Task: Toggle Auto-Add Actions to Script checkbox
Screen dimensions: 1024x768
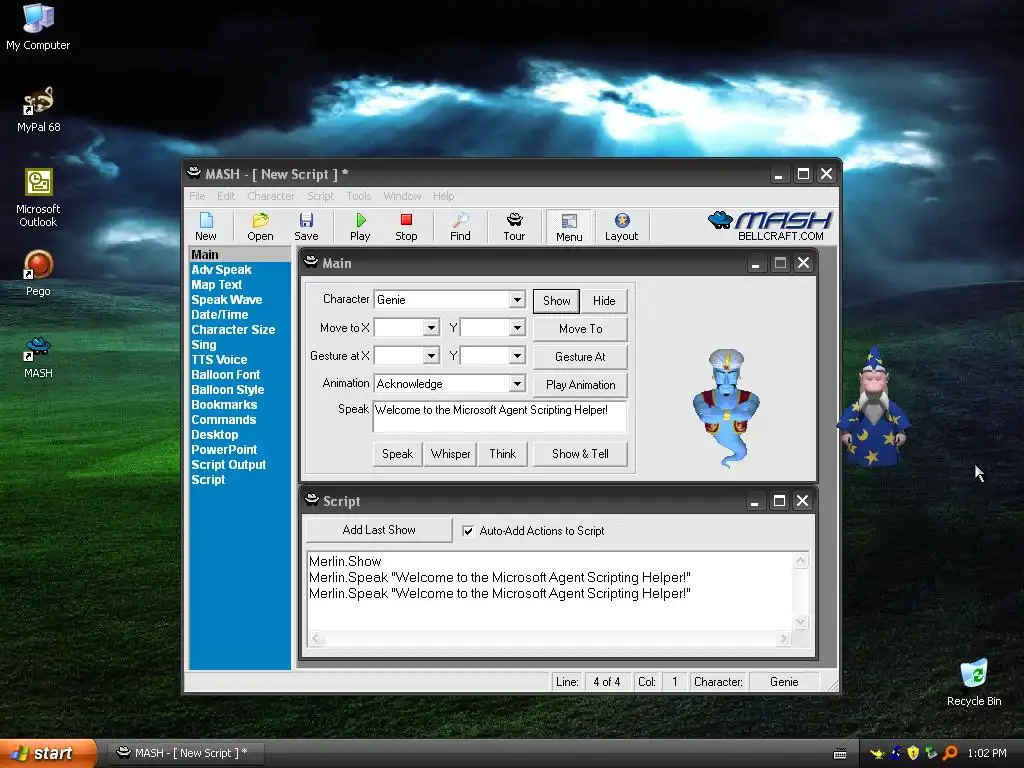Action: coord(468,531)
